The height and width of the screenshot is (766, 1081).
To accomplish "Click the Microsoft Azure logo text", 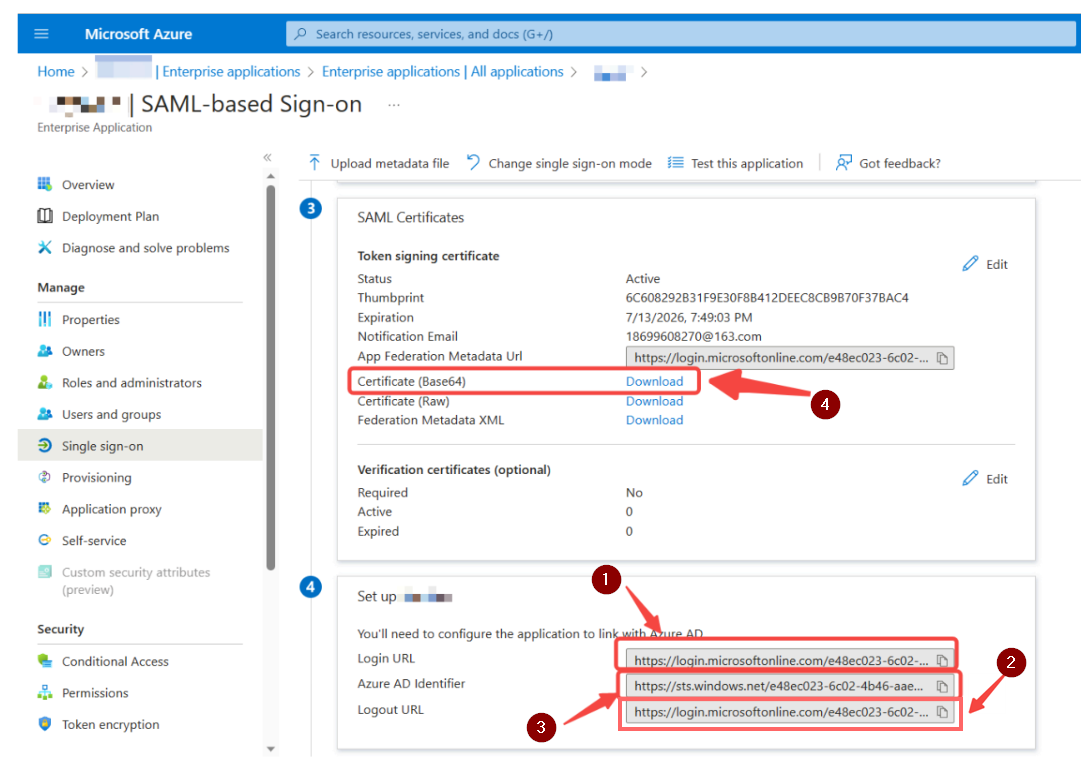I will point(139,34).
